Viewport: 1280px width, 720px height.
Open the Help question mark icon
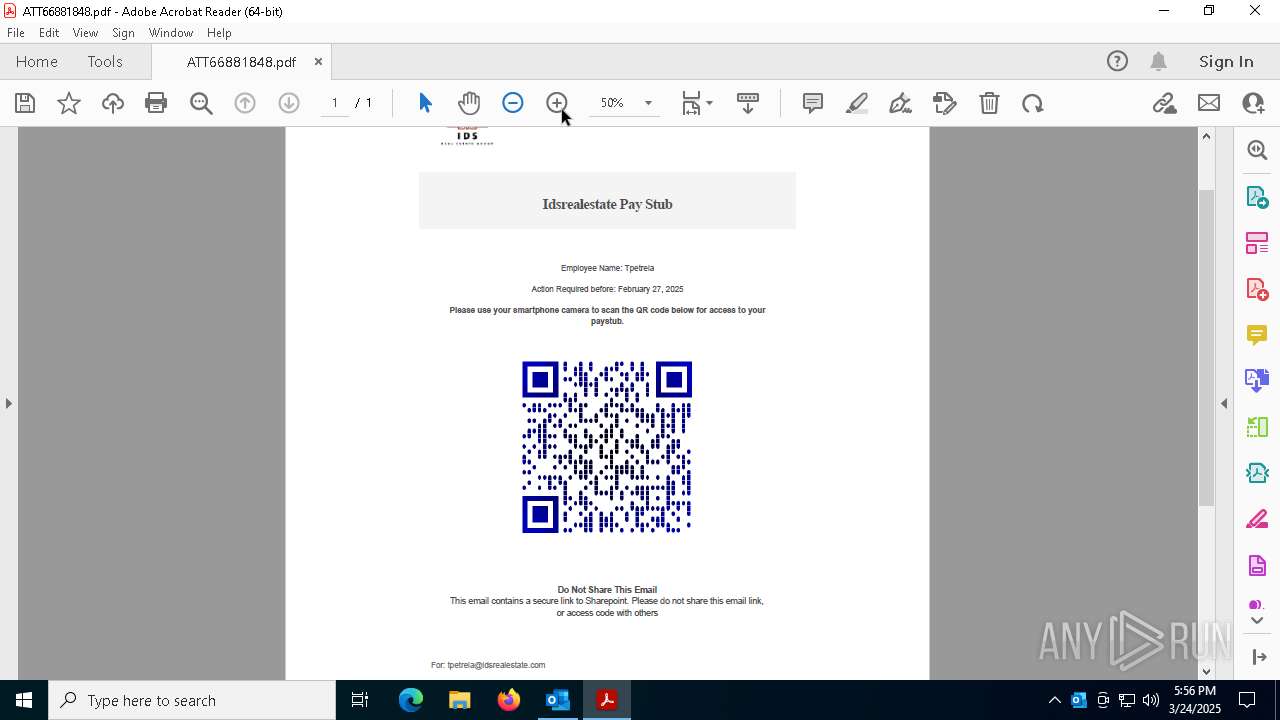[x=1117, y=61]
